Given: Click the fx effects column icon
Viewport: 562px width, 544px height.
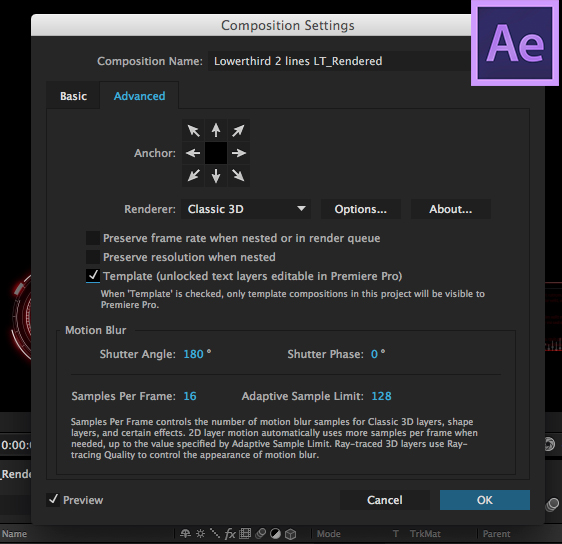Looking at the screenshot, I should pos(230,534).
